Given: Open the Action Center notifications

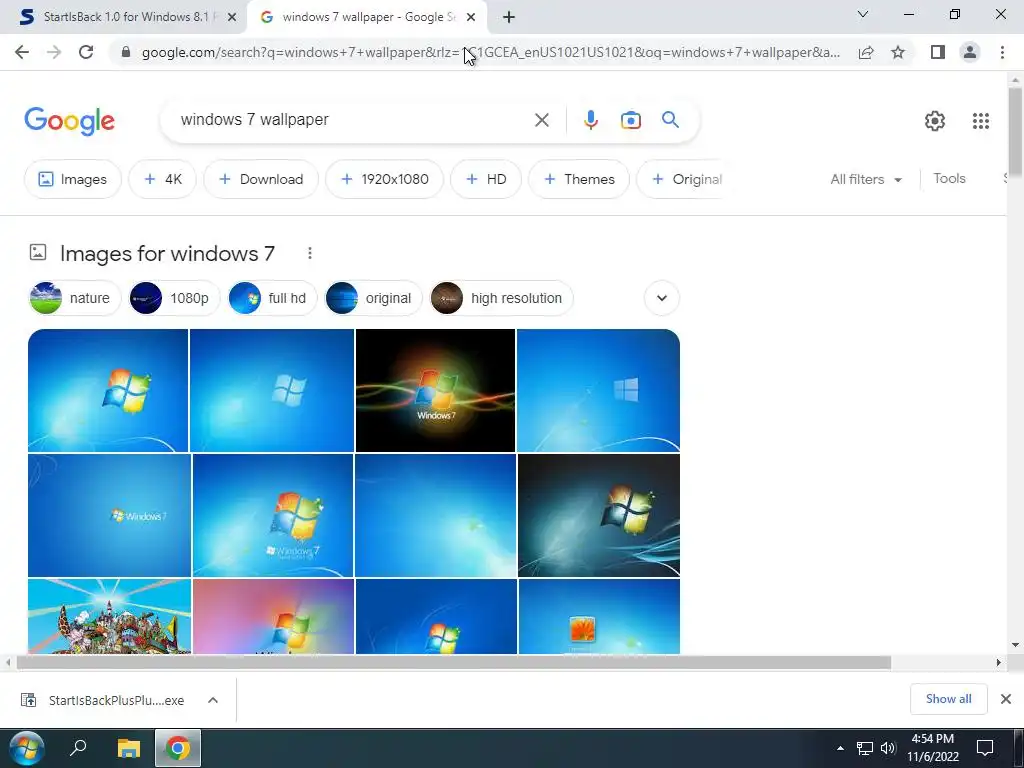Looking at the screenshot, I should pos(984,748).
